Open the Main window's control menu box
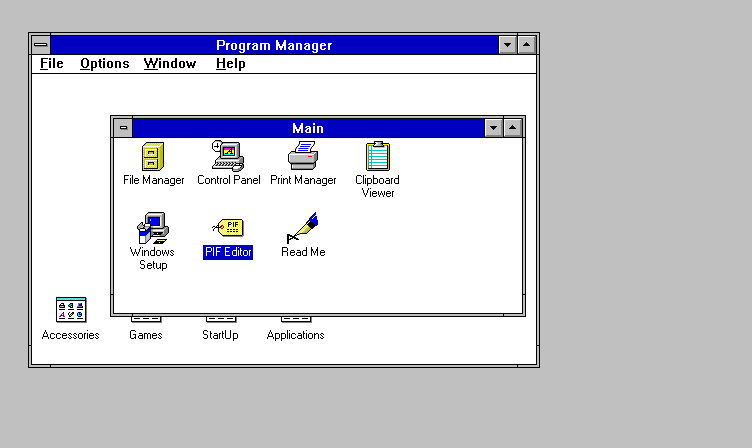This screenshot has height=448, width=752. click(123, 128)
